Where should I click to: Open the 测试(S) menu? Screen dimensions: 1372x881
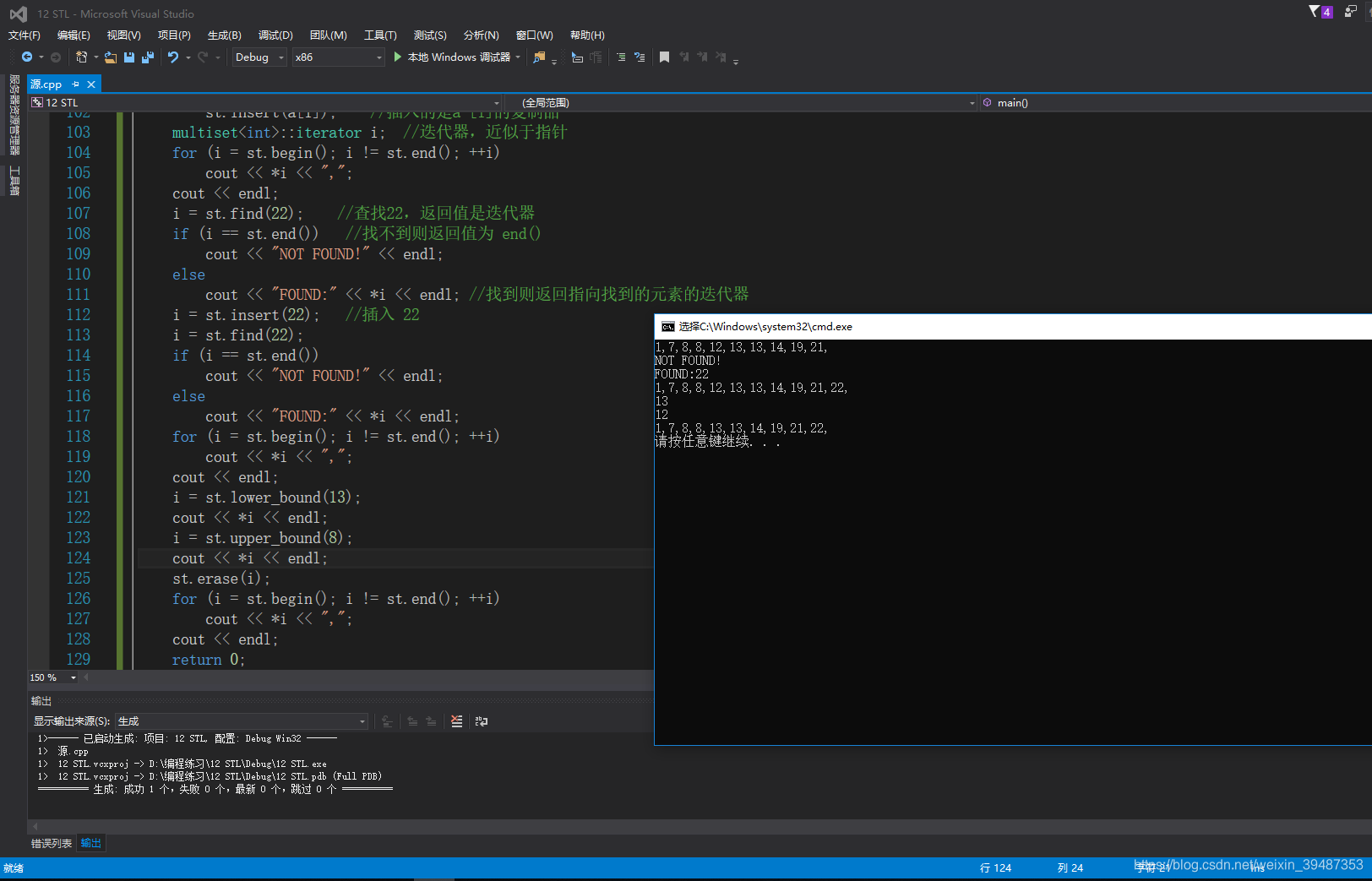430,35
